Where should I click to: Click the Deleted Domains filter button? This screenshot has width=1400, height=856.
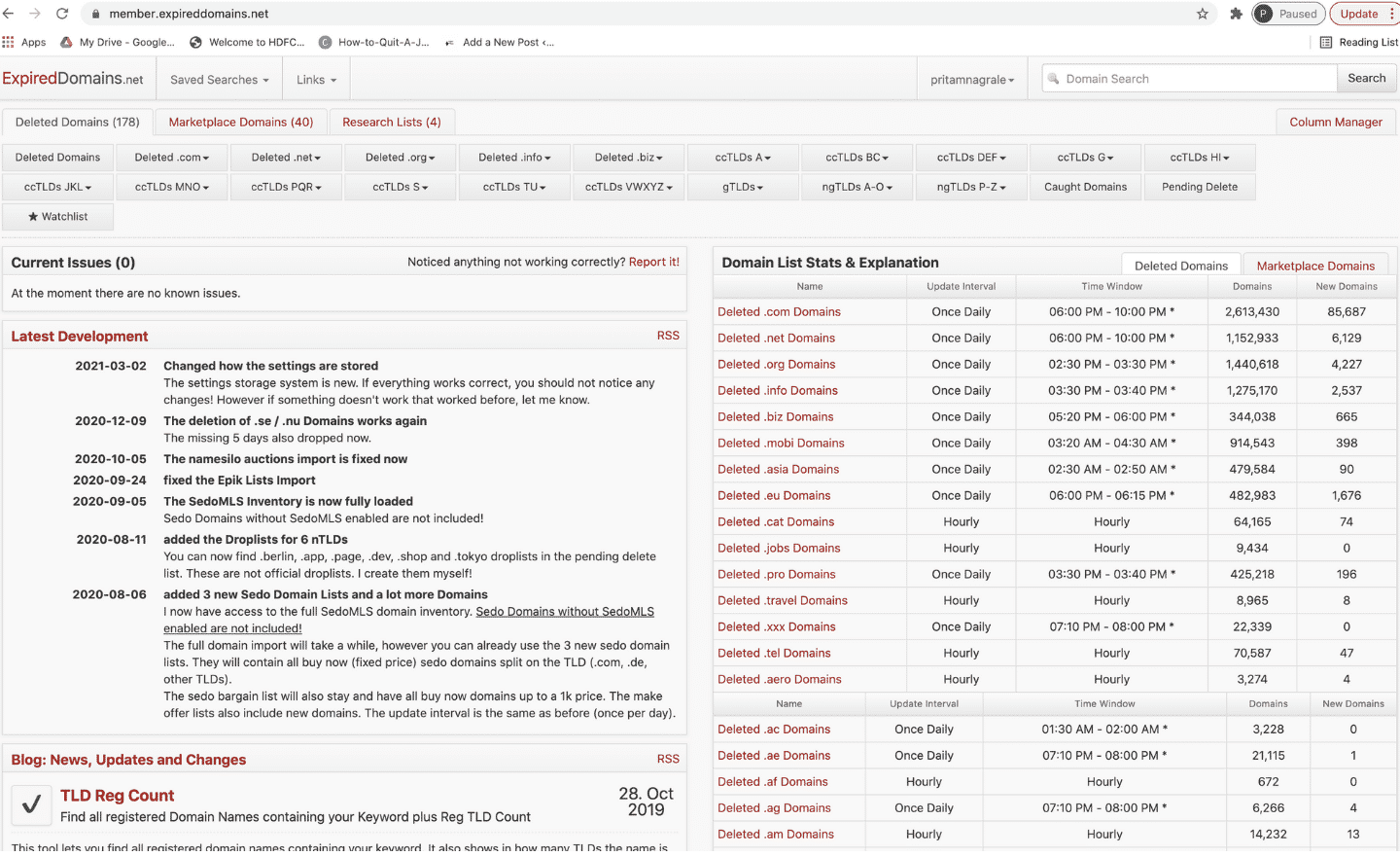pyautogui.click(x=57, y=158)
